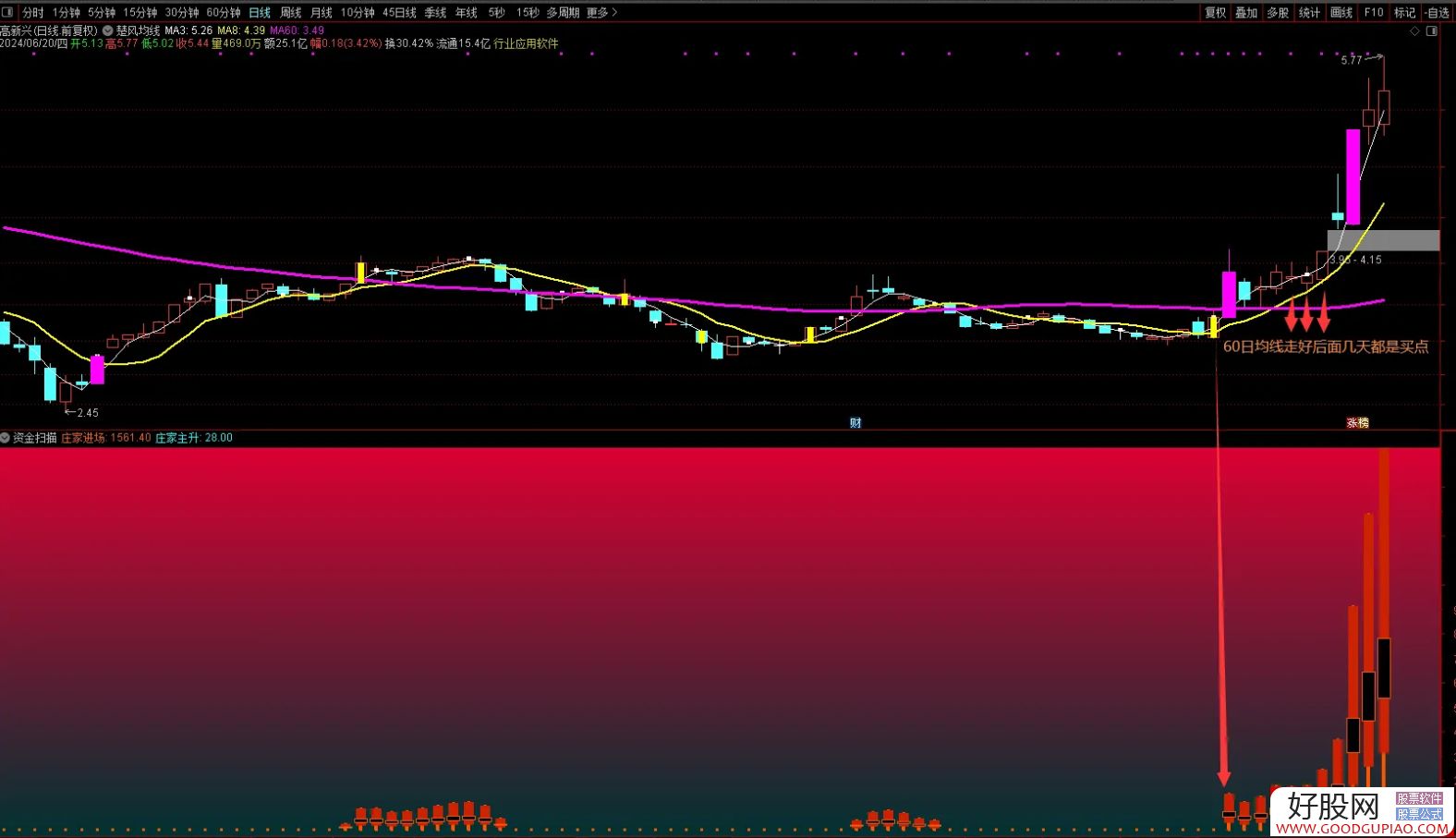Activate the 画线 drawing tools
1456x838 pixels.
1341,12
